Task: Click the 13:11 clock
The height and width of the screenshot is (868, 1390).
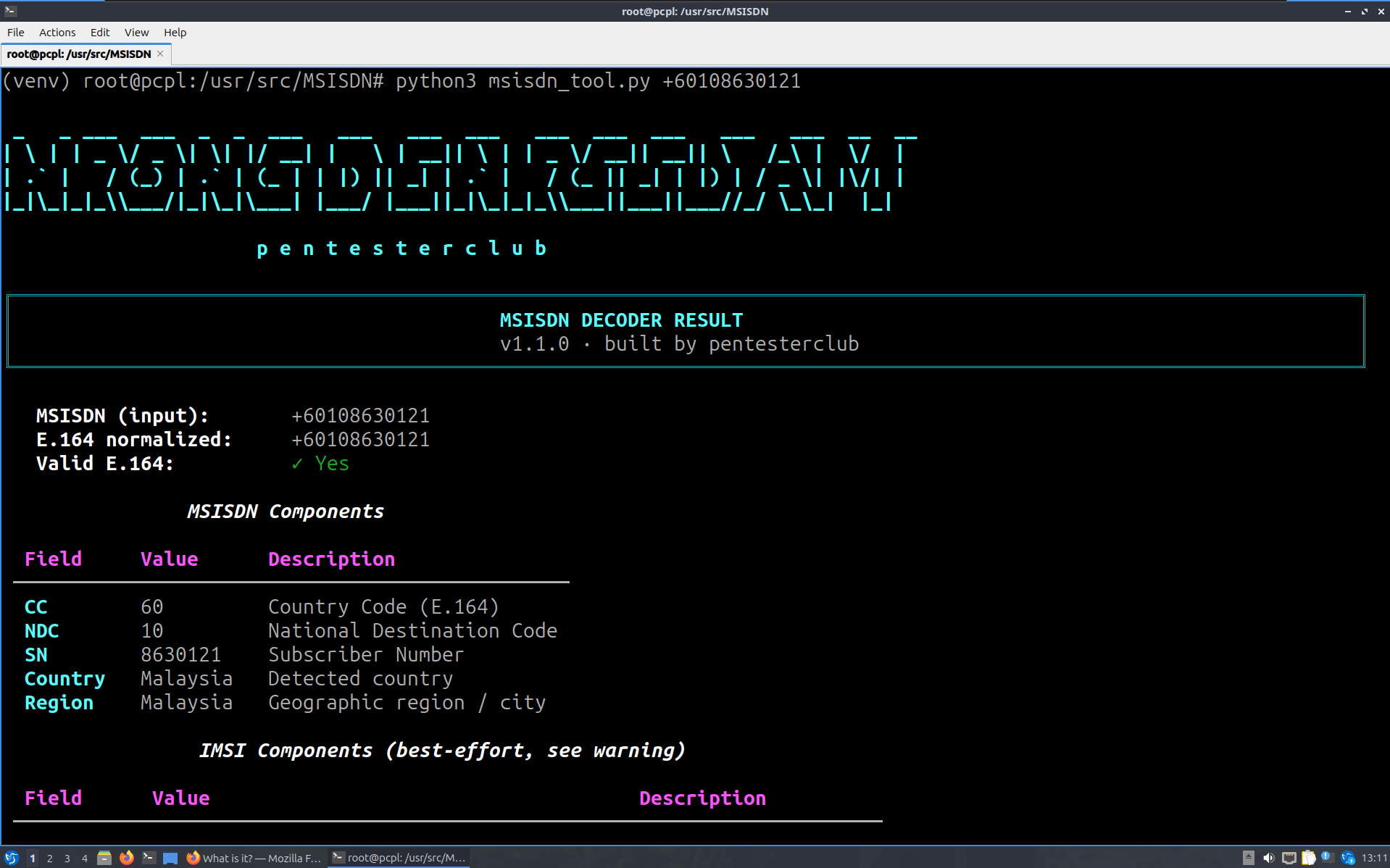Action: pyautogui.click(x=1374, y=858)
